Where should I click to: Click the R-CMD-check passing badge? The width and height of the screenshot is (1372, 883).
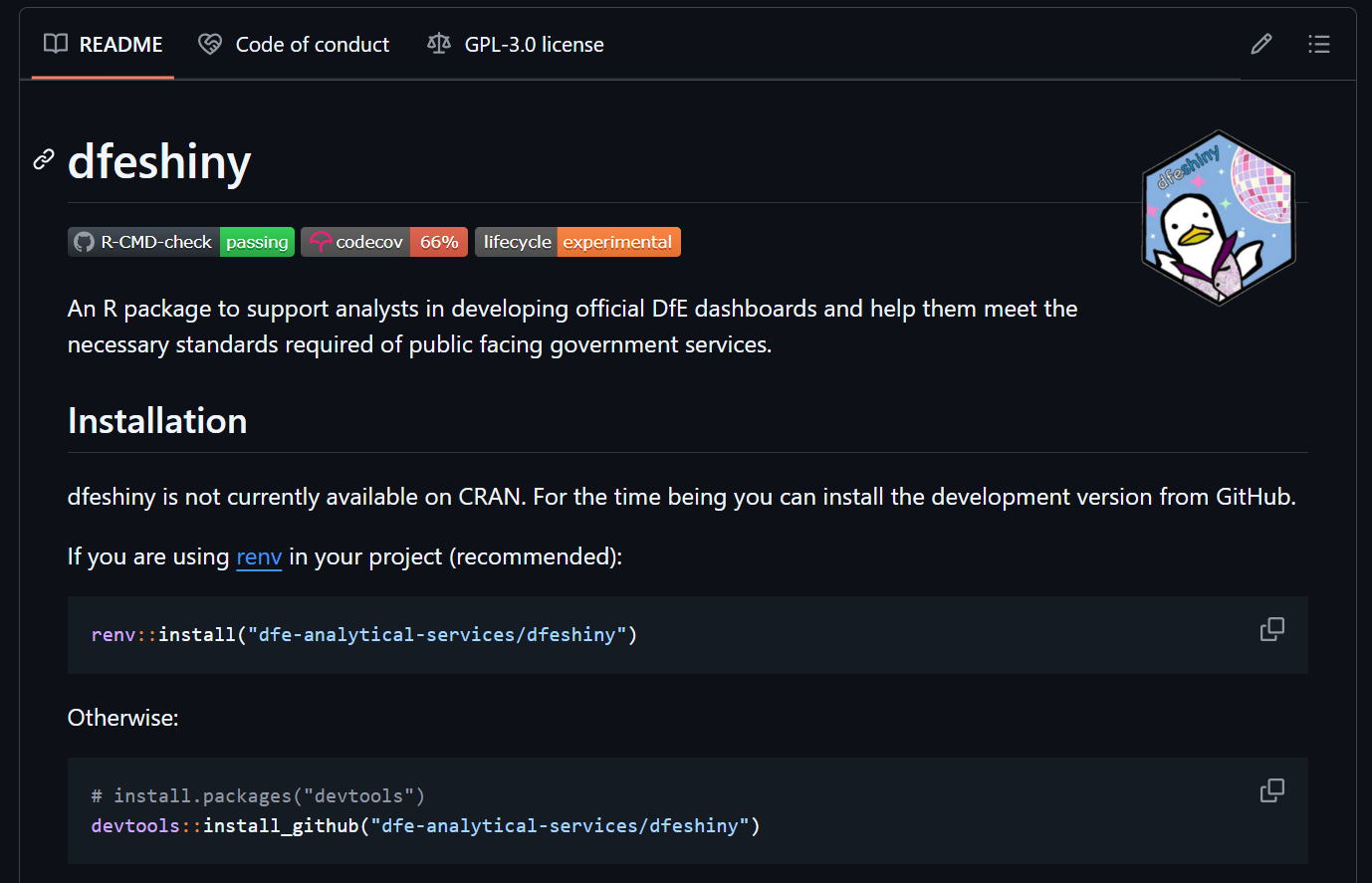click(181, 242)
